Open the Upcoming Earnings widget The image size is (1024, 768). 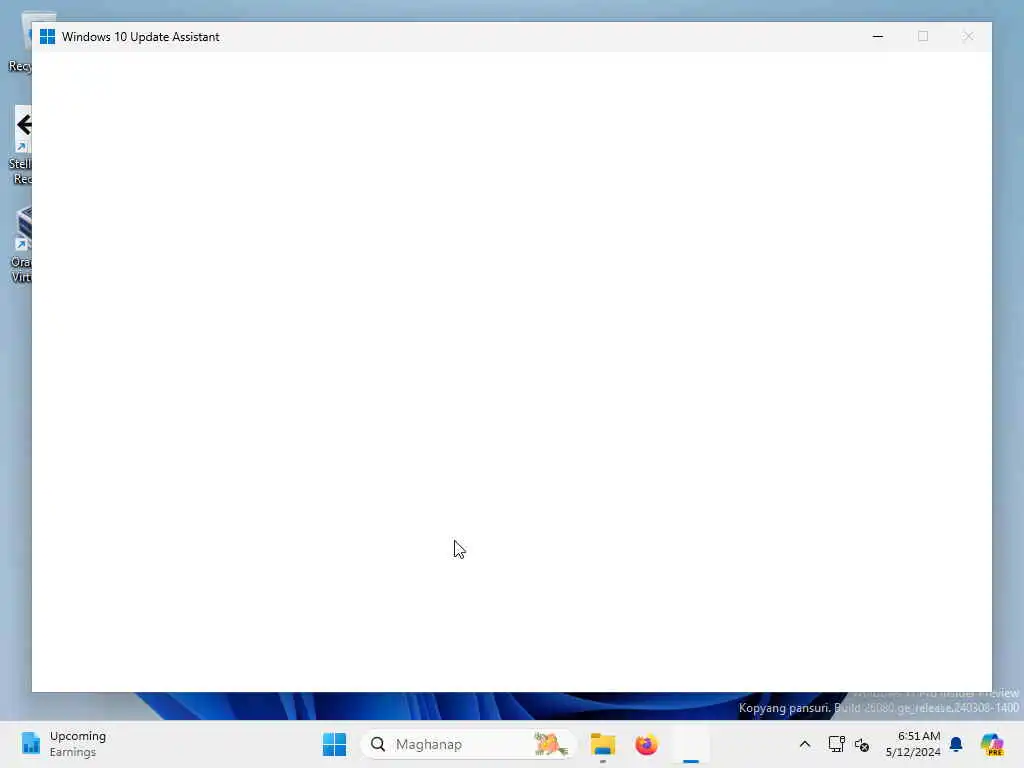pyautogui.click(x=63, y=744)
